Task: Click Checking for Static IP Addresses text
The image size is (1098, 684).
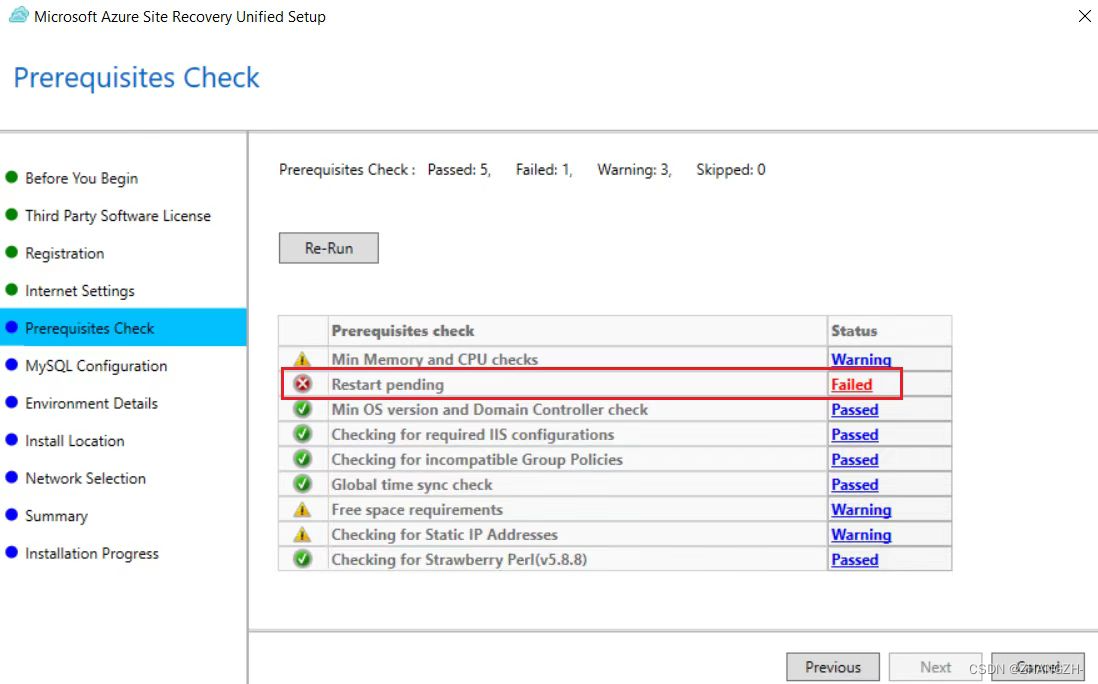Action: 444,535
